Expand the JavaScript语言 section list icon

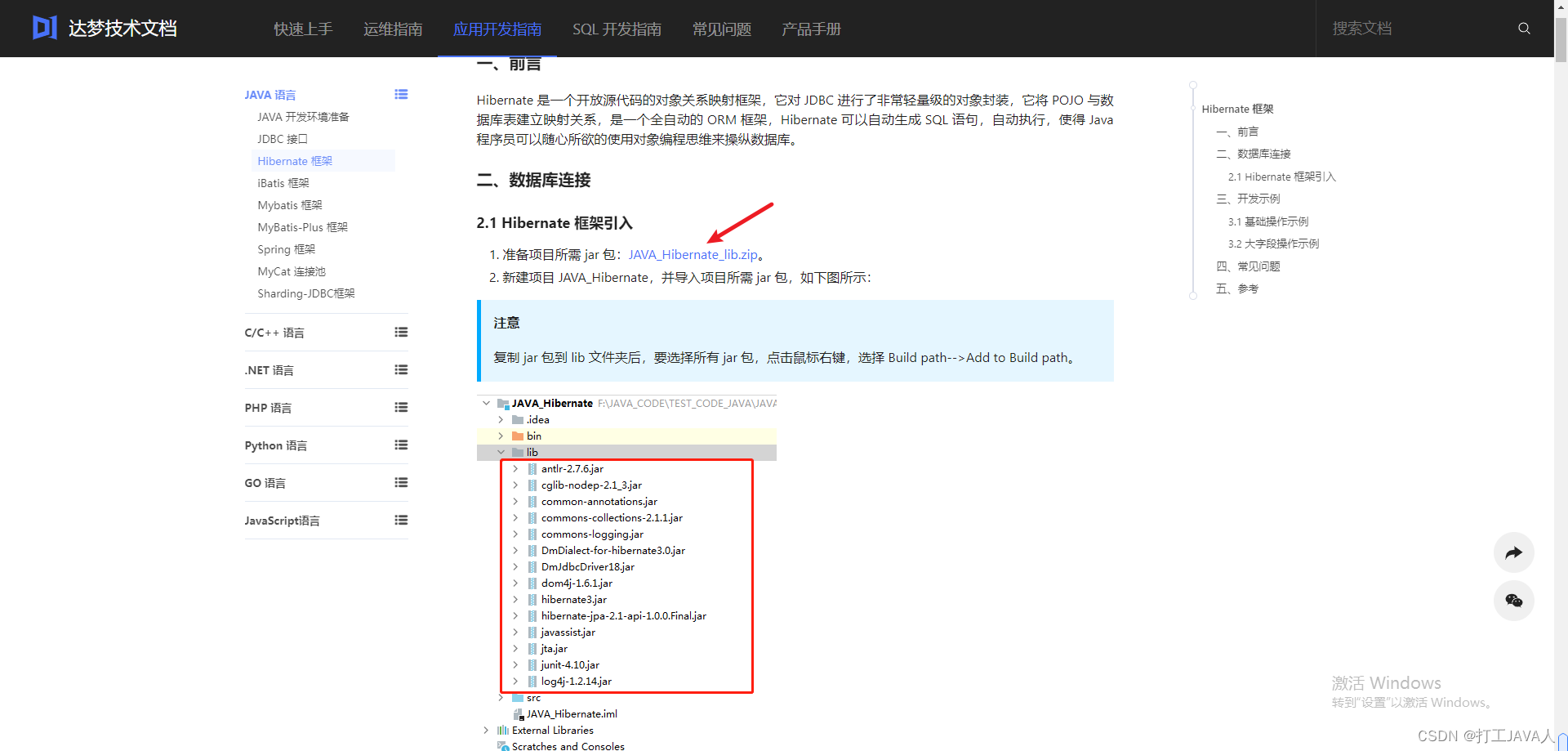tap(401, 521)
